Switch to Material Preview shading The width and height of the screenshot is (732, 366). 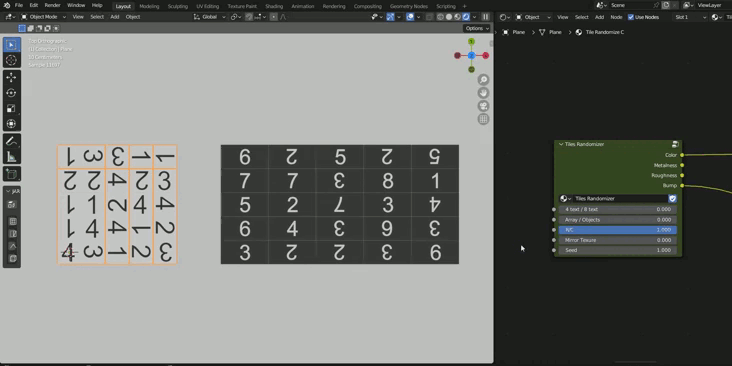pyautogui.click(x=457, y=17)
